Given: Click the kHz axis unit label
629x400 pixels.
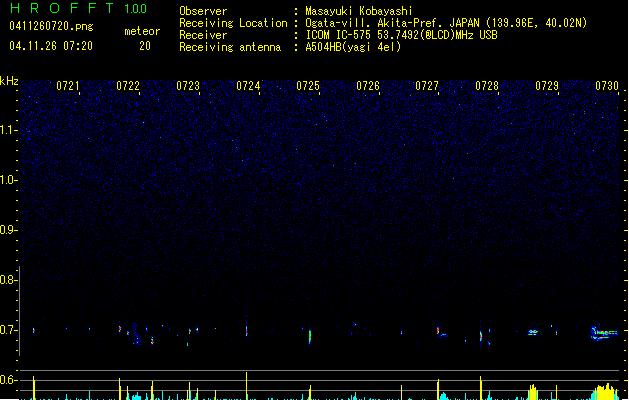Looking at the screenshot, I should click(x=9, y=81).
